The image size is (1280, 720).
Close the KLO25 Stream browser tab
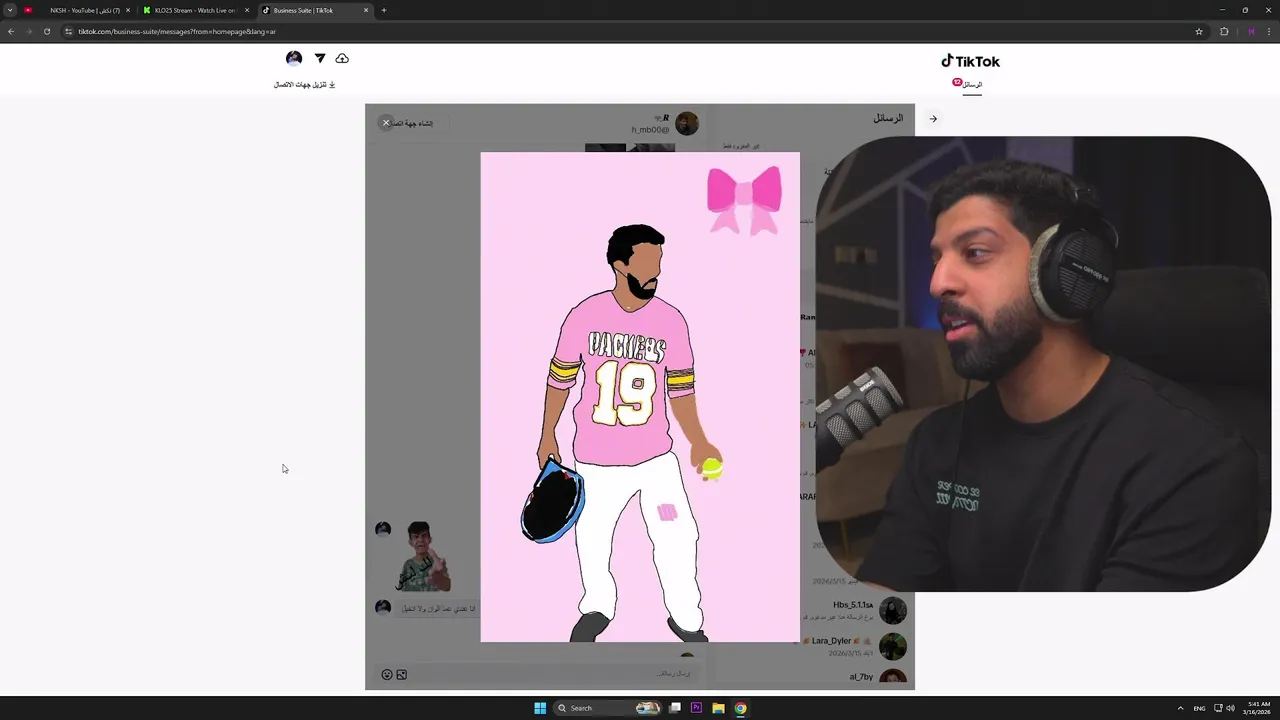(247, 10)
